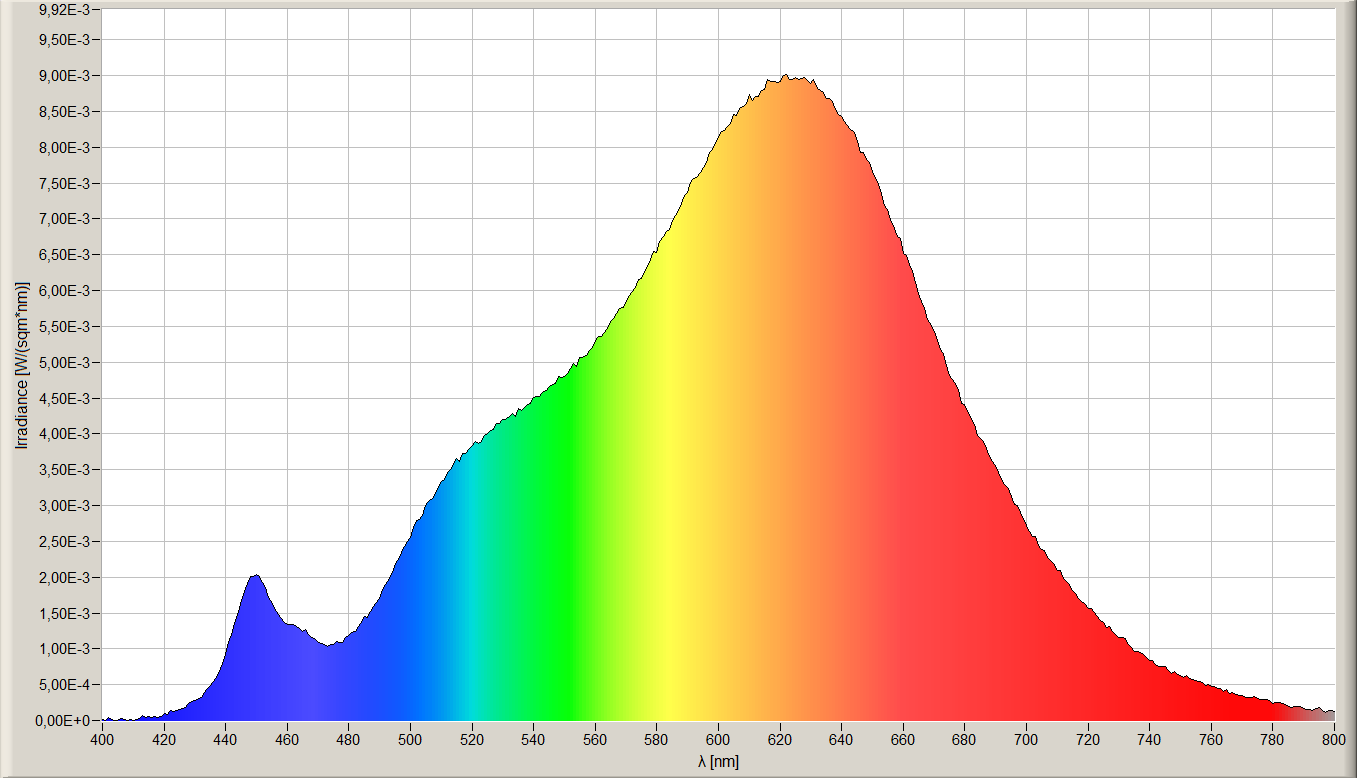The image size is (1357, 778).
Task: Click the 760 wavelength tick label
Action: [1211, 740]
